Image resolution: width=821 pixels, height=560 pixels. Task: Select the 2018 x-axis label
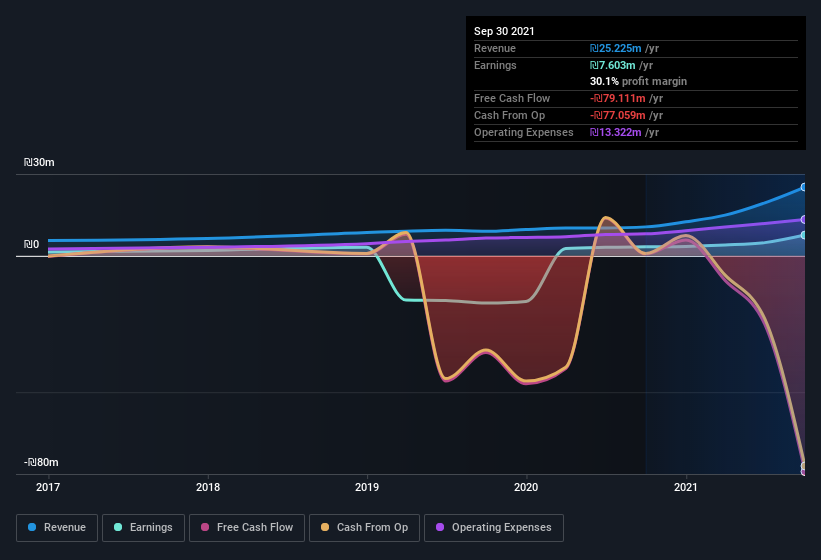[x=208, y=487]
